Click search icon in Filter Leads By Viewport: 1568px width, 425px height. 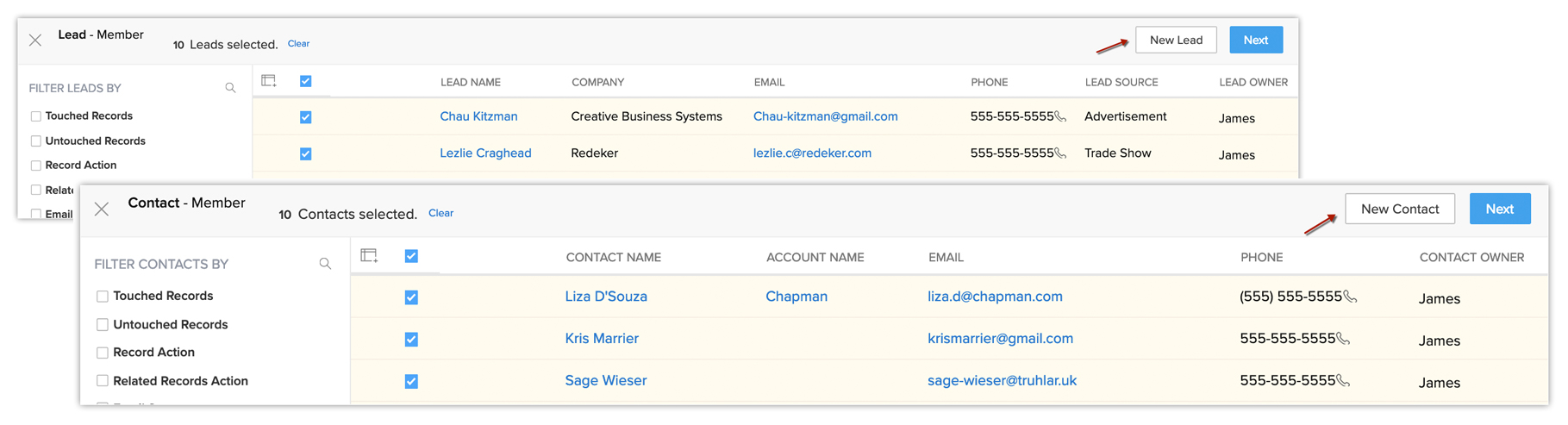230,88
